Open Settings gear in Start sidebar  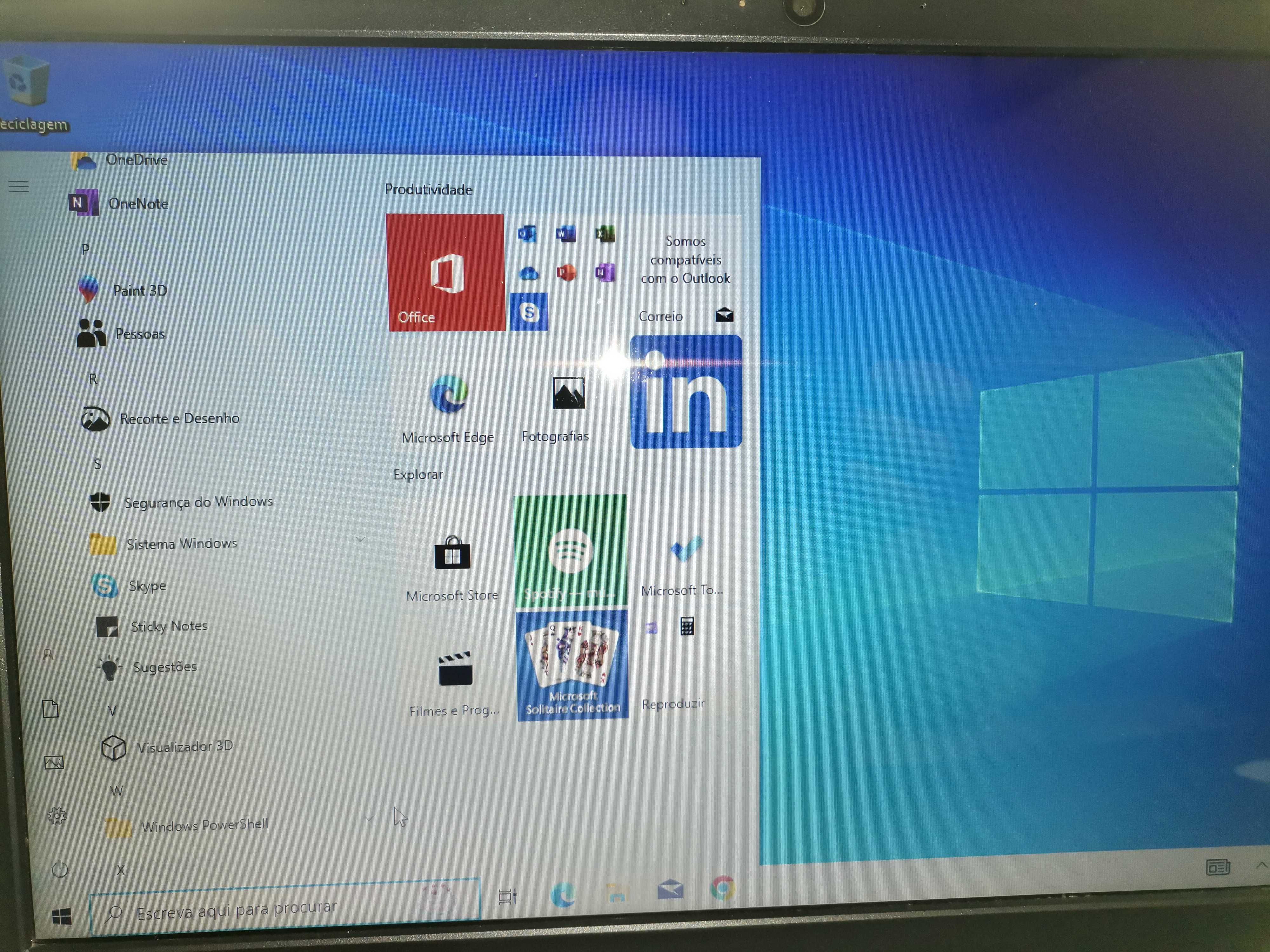[57, 816]
